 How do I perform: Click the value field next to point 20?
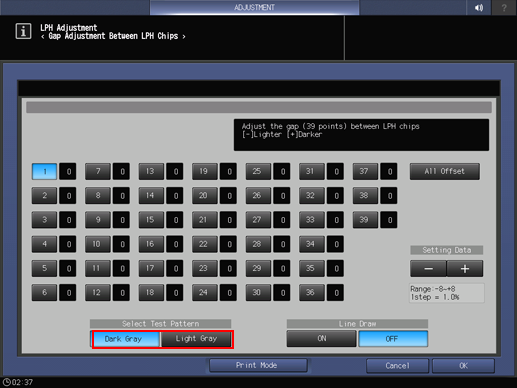tap(228, 196)
